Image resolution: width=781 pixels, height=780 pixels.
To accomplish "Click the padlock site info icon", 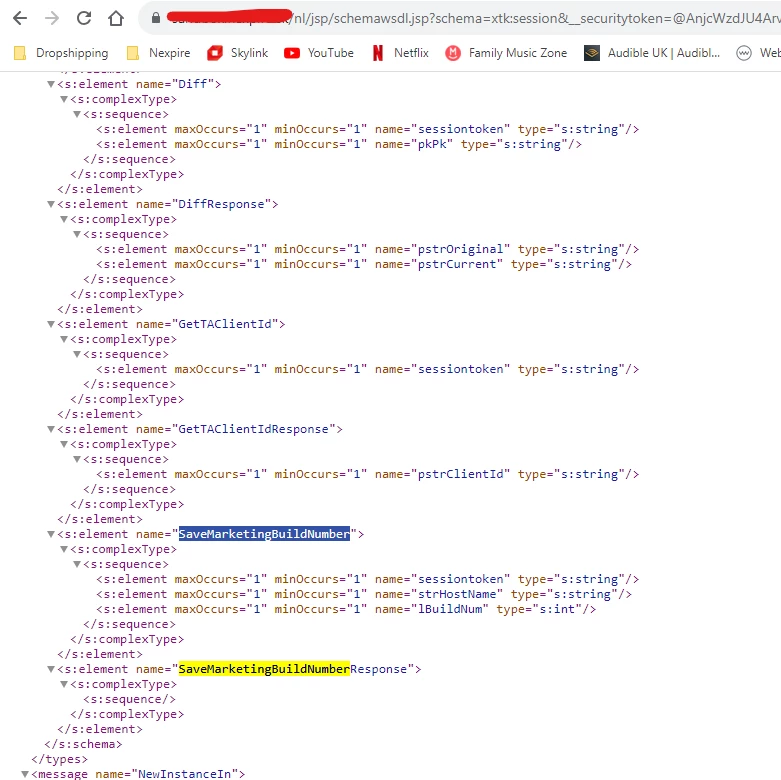I will tap(156, 18).
